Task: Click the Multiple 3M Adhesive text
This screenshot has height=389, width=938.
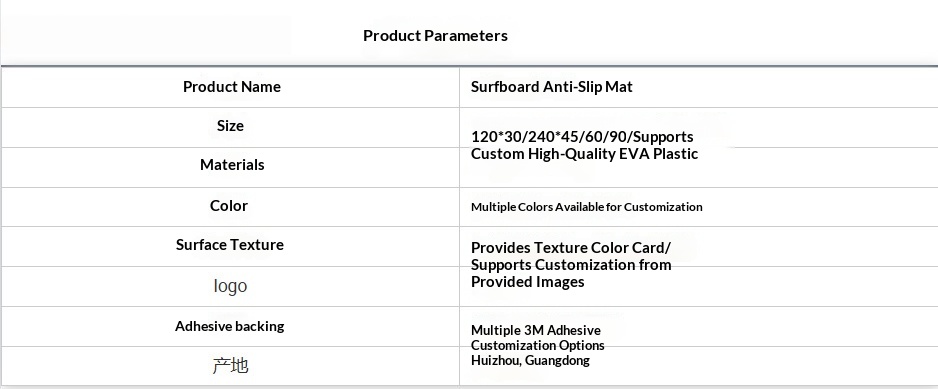Action: [535, 330]
